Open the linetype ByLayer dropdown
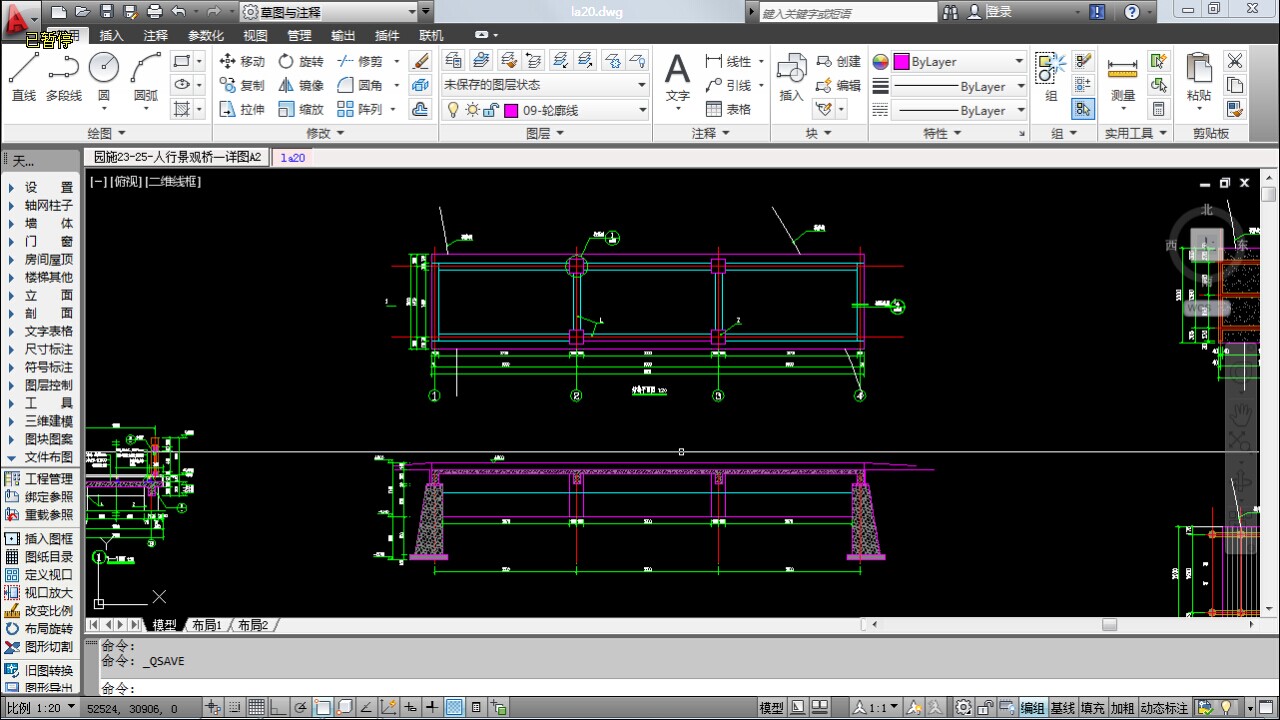This screenshot has width=1280, height=720. pos(958,110)
